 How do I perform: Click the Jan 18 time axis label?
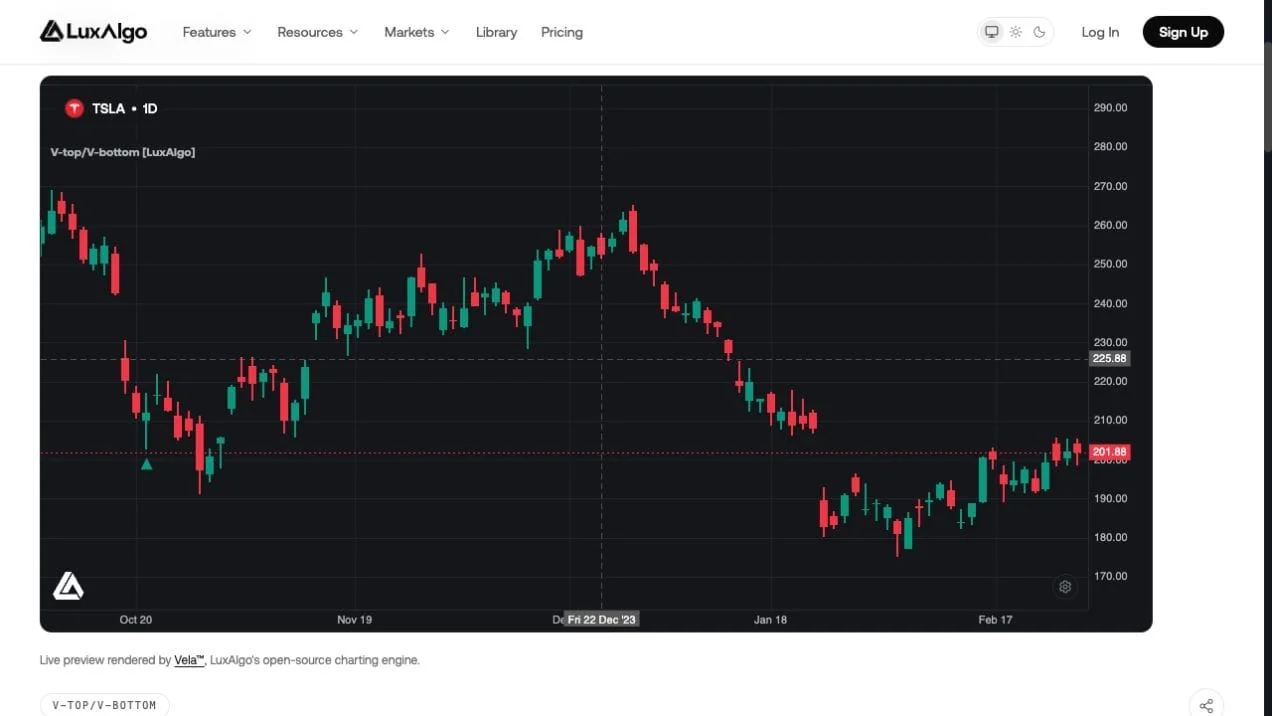coord(770,620)
